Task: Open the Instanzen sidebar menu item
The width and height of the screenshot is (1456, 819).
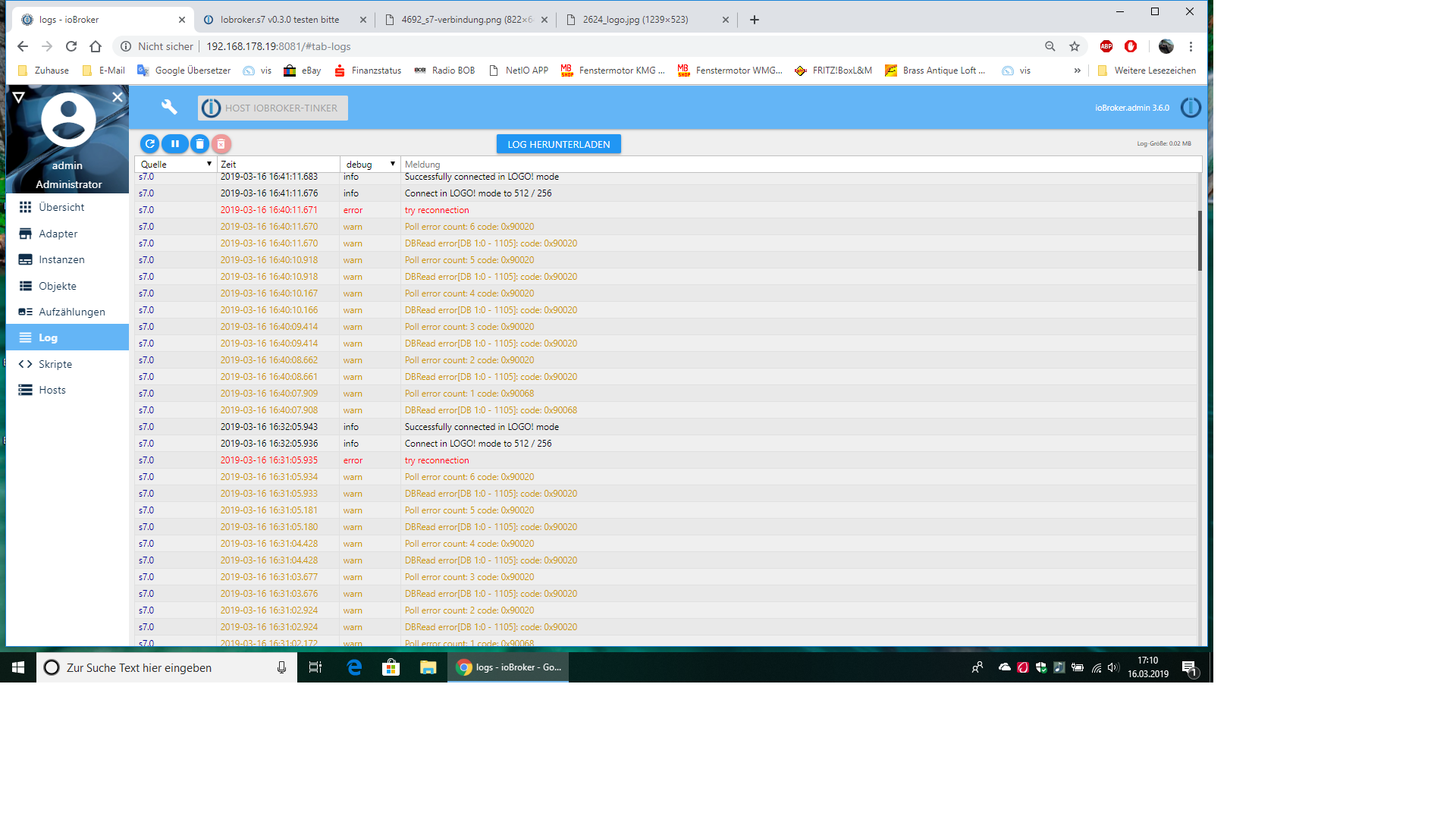Action: coord(61,259)
